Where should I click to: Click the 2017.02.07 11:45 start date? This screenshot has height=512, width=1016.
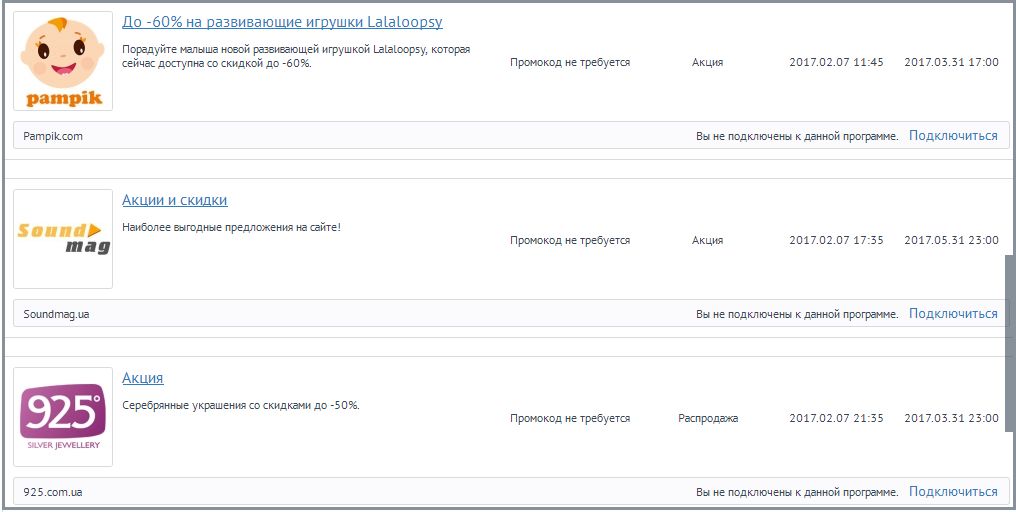point(836,62)
